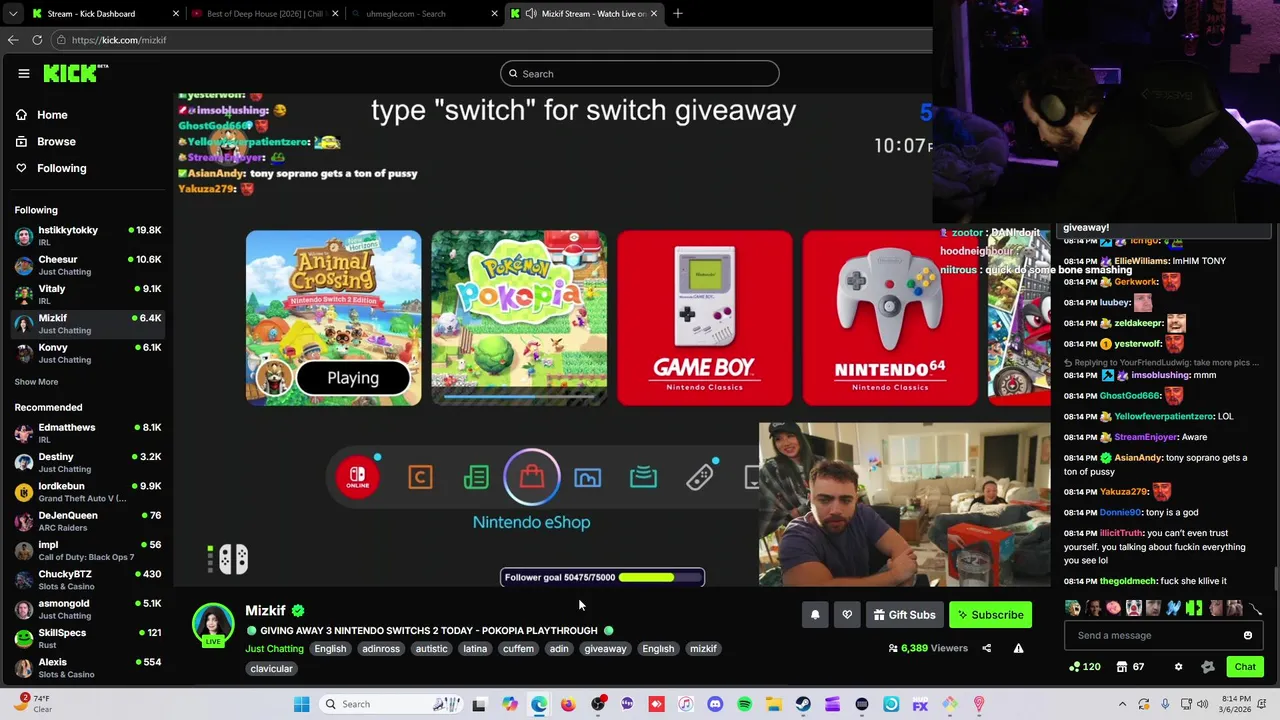Click the Animal Crossing game thumbnail
This screenshot has width=1280, height=720.
(x=334, y=318)
